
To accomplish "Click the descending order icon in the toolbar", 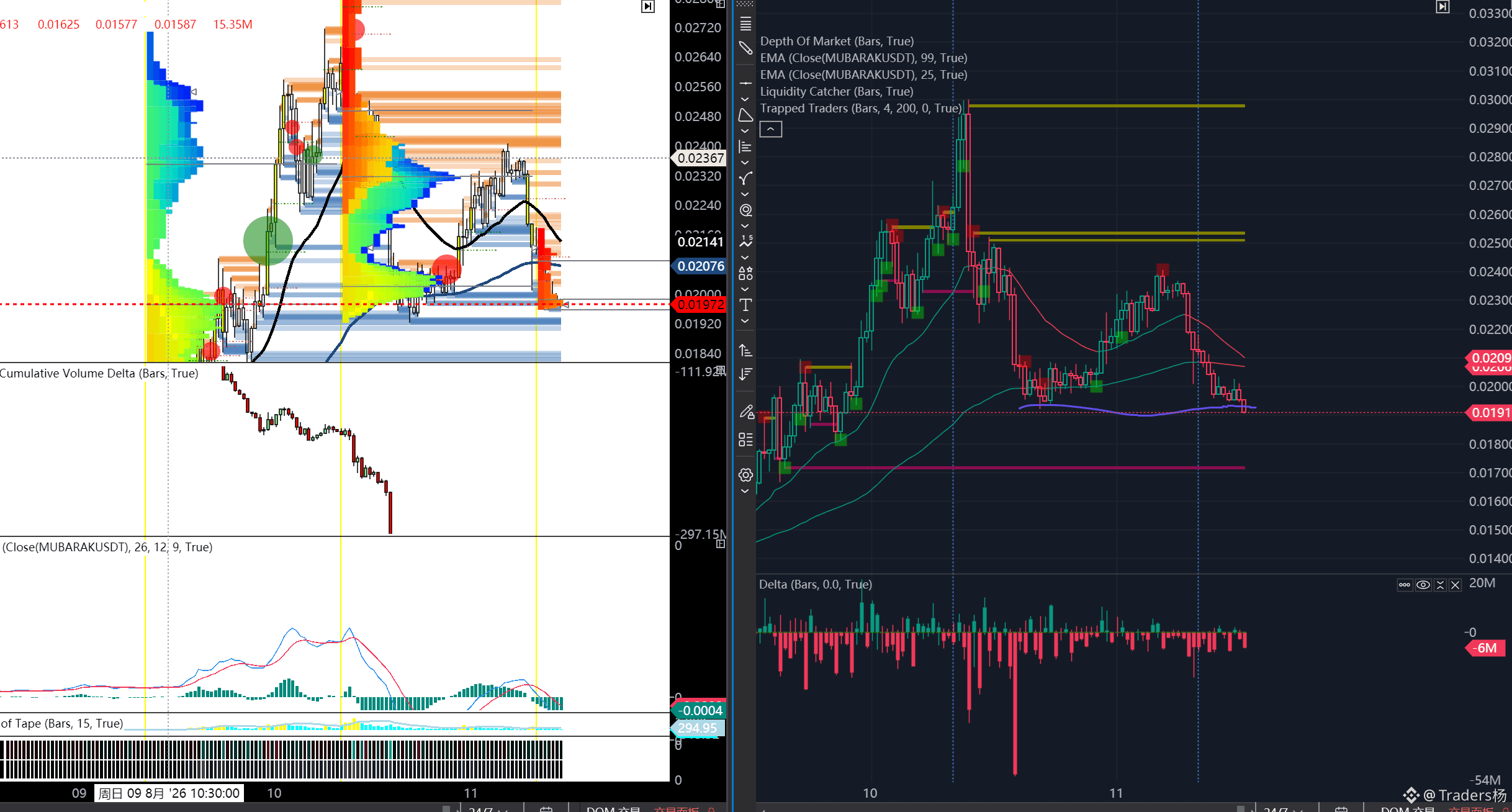I will click(x=745, y=374).
